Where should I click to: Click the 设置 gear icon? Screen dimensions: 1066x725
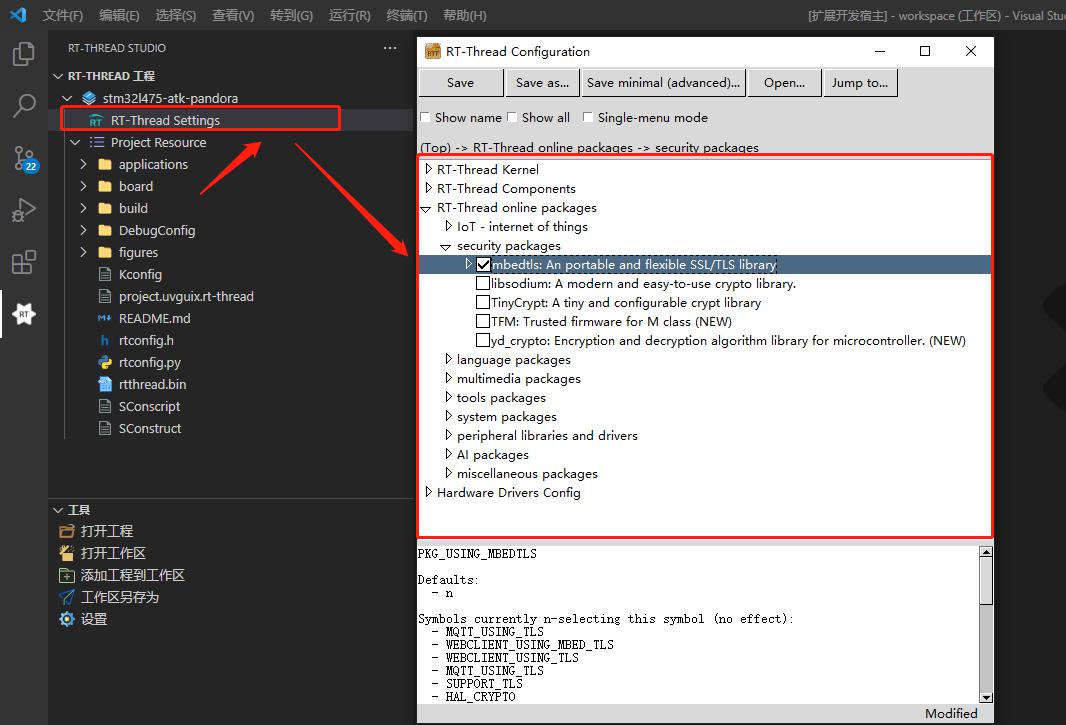(67, 619)
